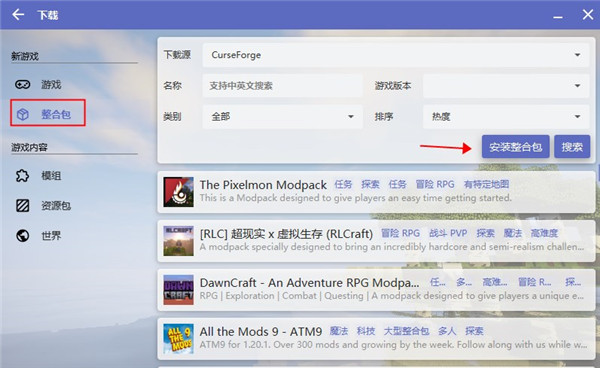Focus the 名称 search input field

pyautogui.click(x=282, y=86)
